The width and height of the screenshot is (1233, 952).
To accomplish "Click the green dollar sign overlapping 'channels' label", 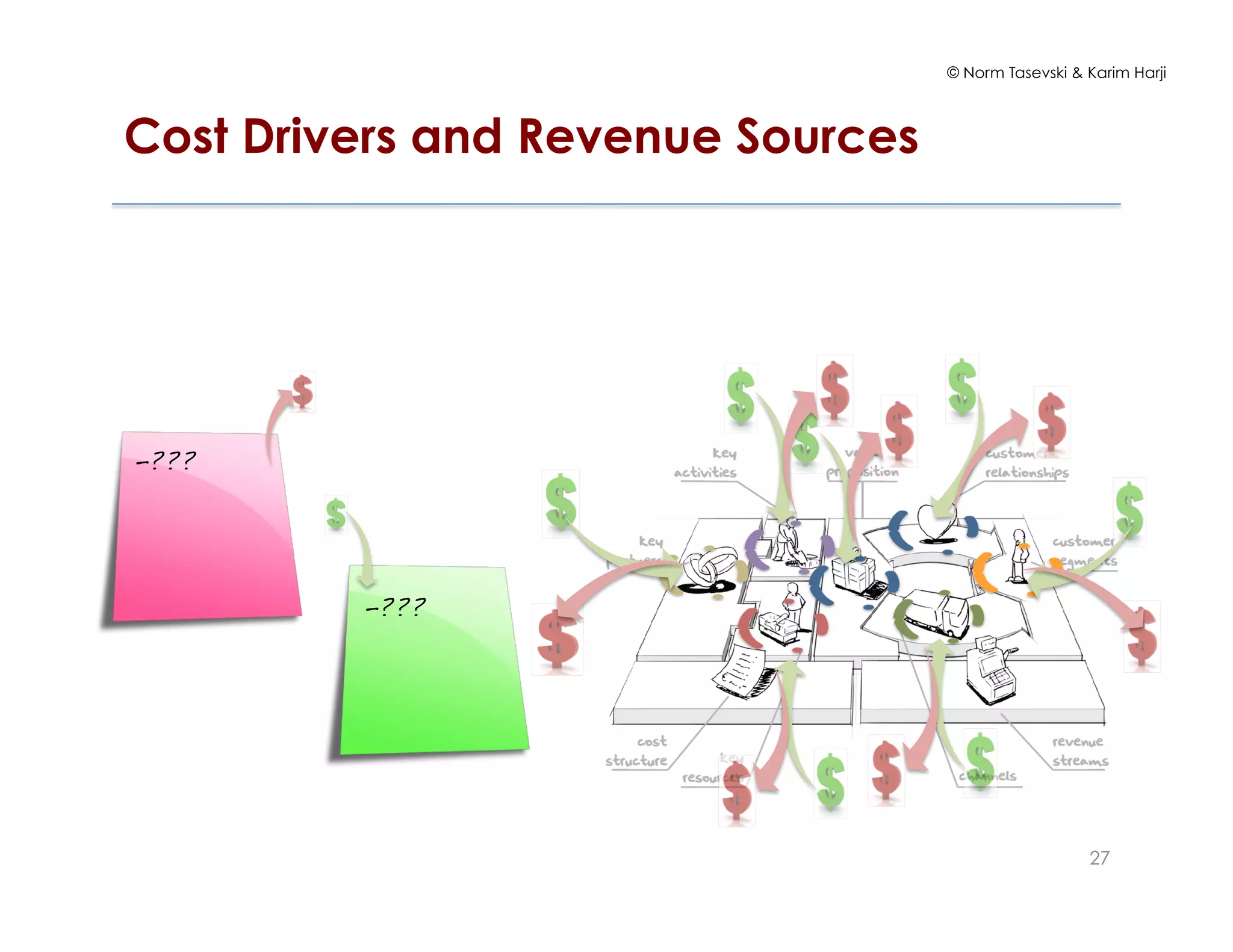I will [980, 763].
